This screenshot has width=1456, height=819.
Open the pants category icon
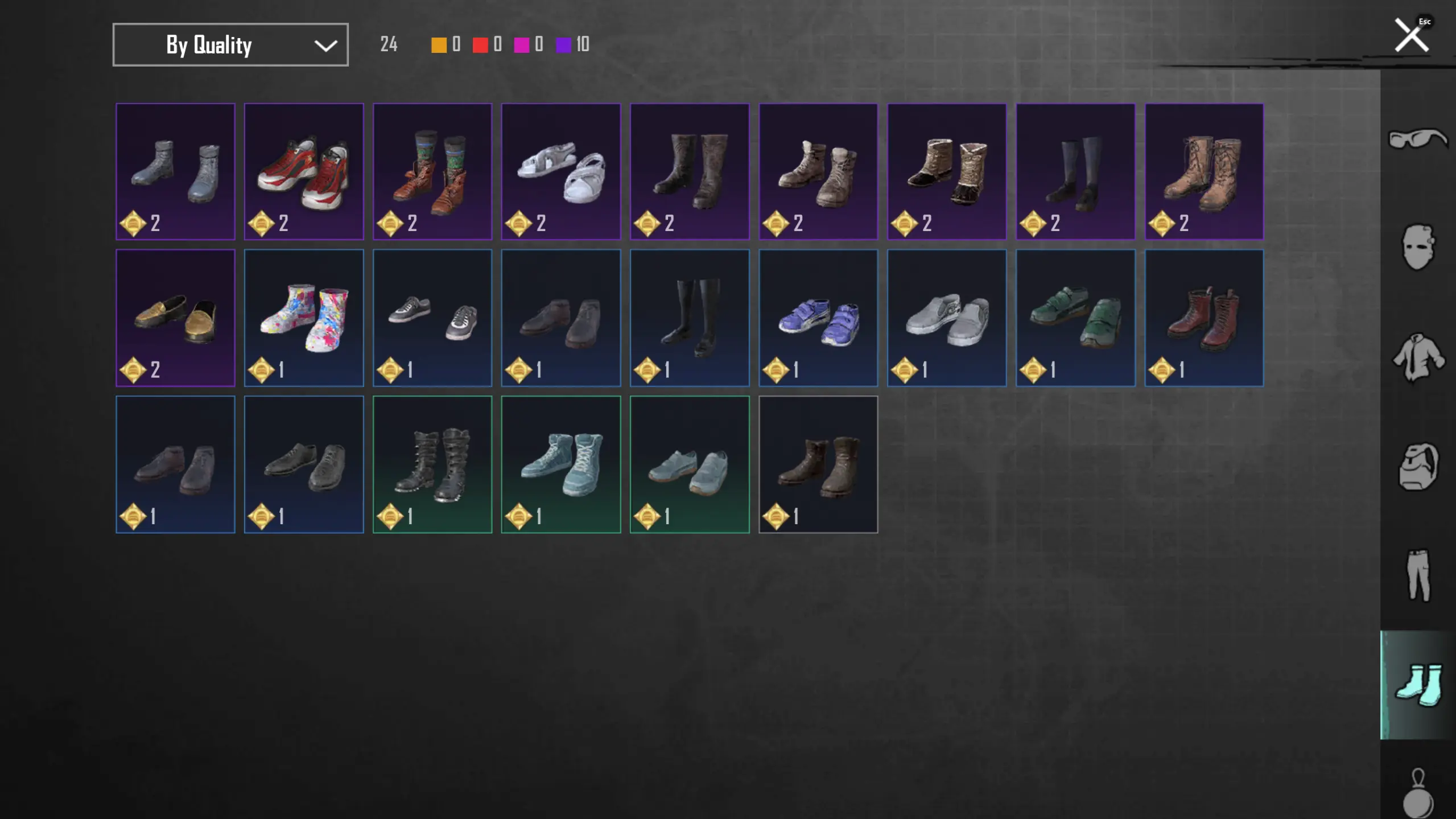1417,575
